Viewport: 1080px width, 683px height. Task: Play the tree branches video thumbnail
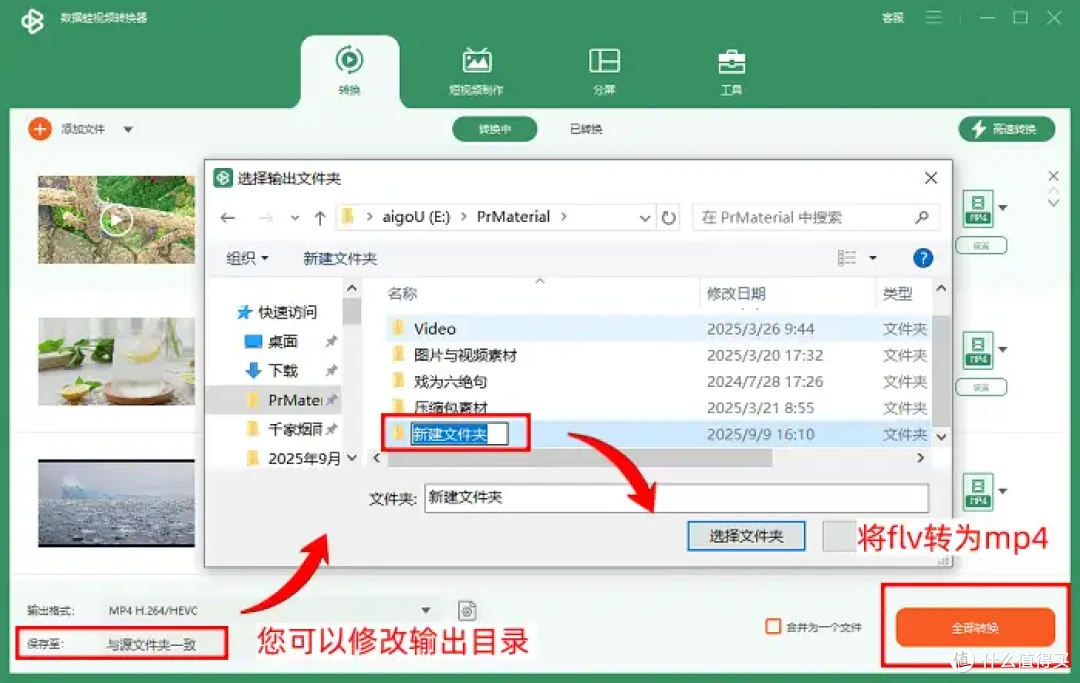pyautogui.click(x=116, y=220)
